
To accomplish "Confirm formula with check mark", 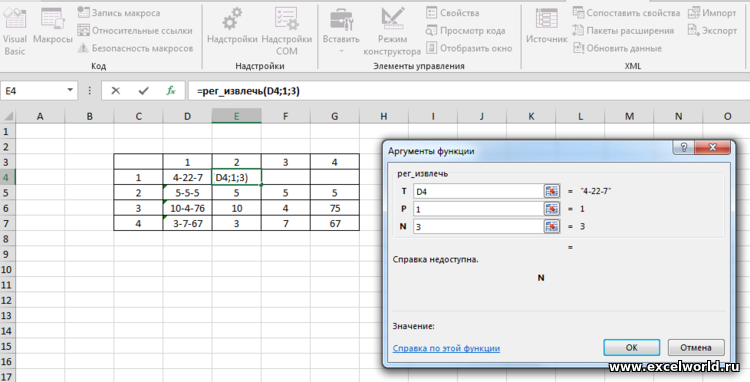I will point(143,90).
